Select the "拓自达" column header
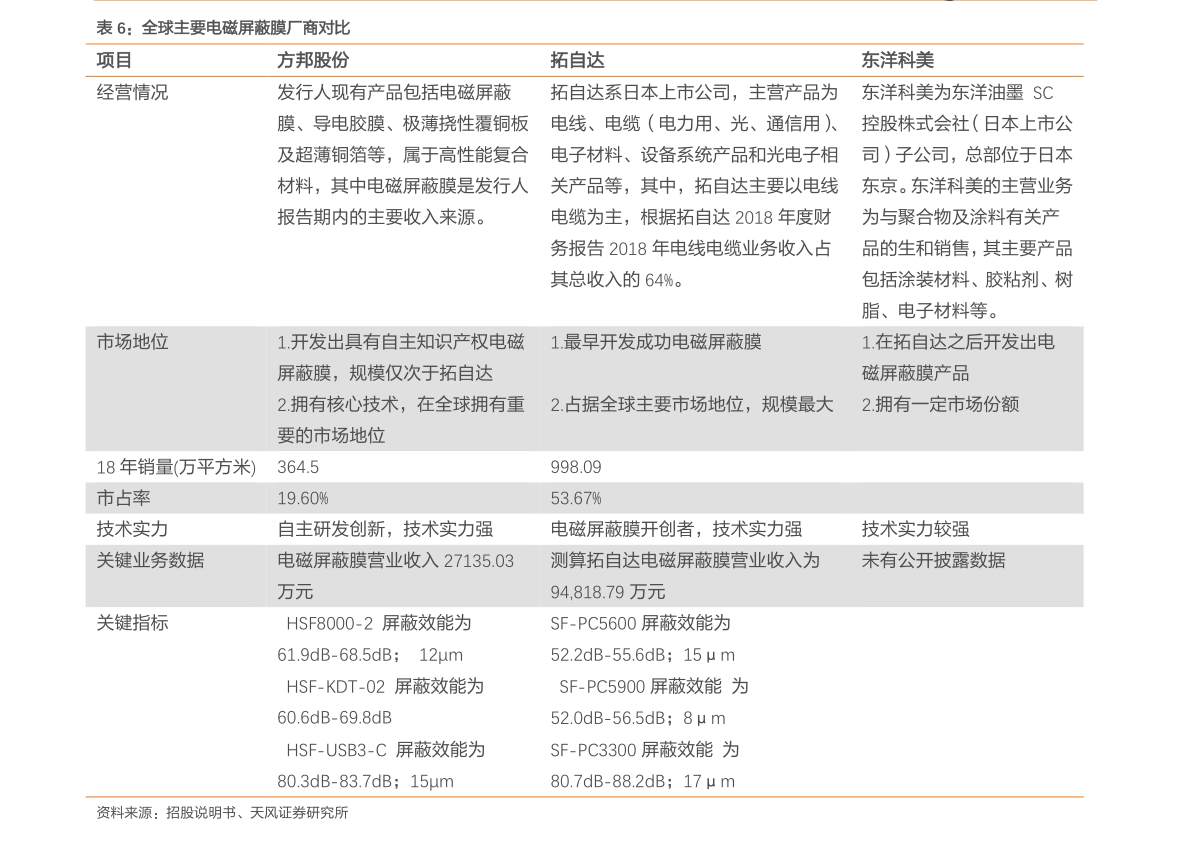Viewport: 1191px width, 841px height. 577,60
